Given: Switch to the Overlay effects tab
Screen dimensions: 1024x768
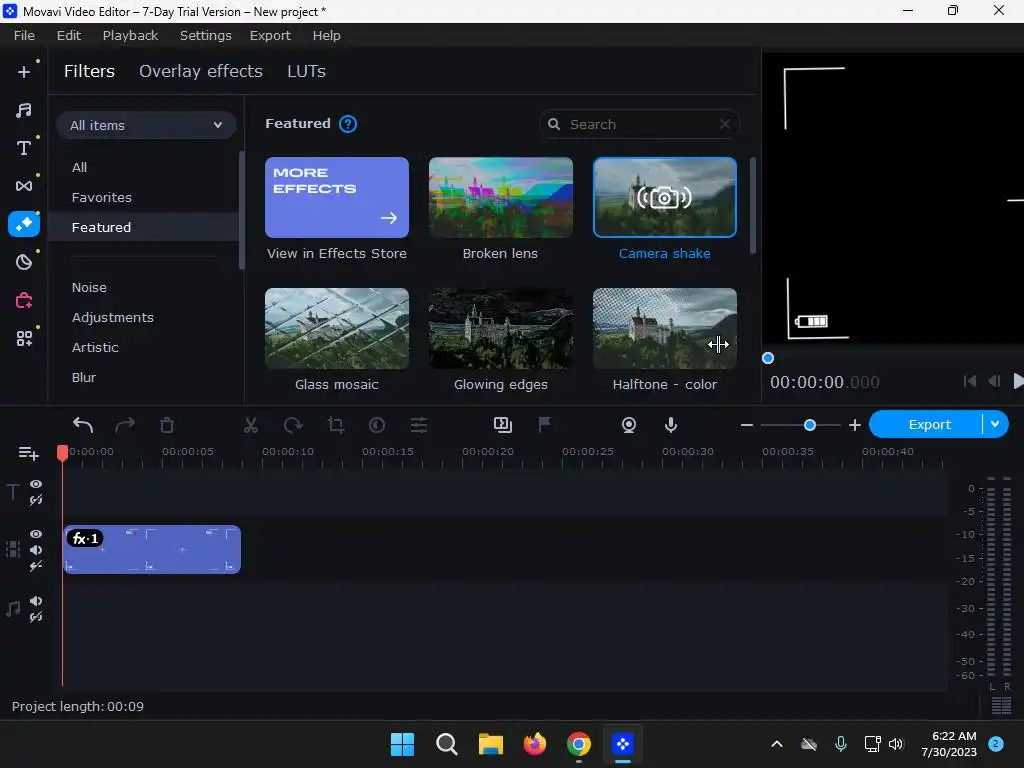Looking at the screenshot, I should pyautogui.click(x=200, y=71).
